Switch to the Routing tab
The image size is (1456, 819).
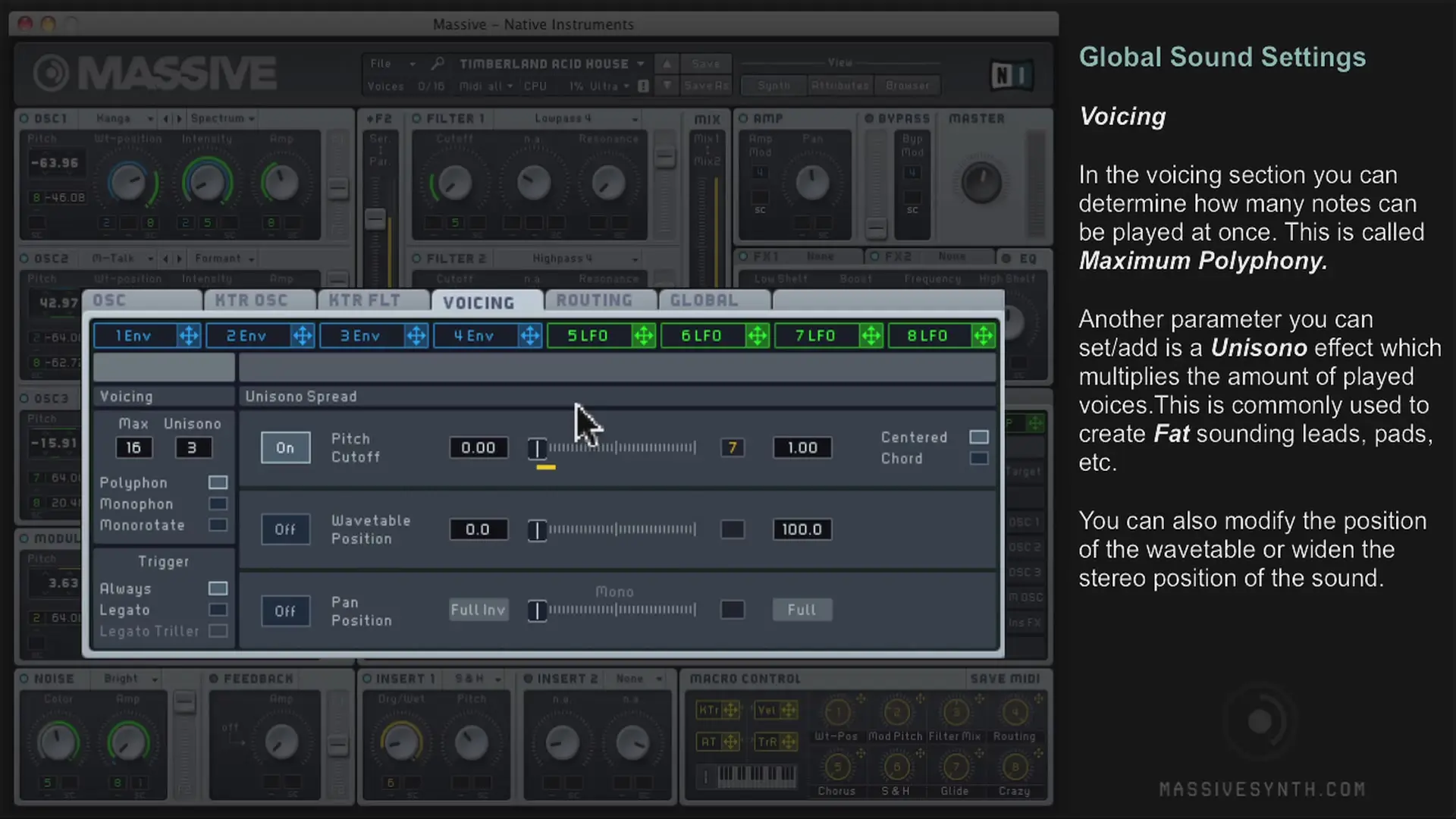pos(595,301)
